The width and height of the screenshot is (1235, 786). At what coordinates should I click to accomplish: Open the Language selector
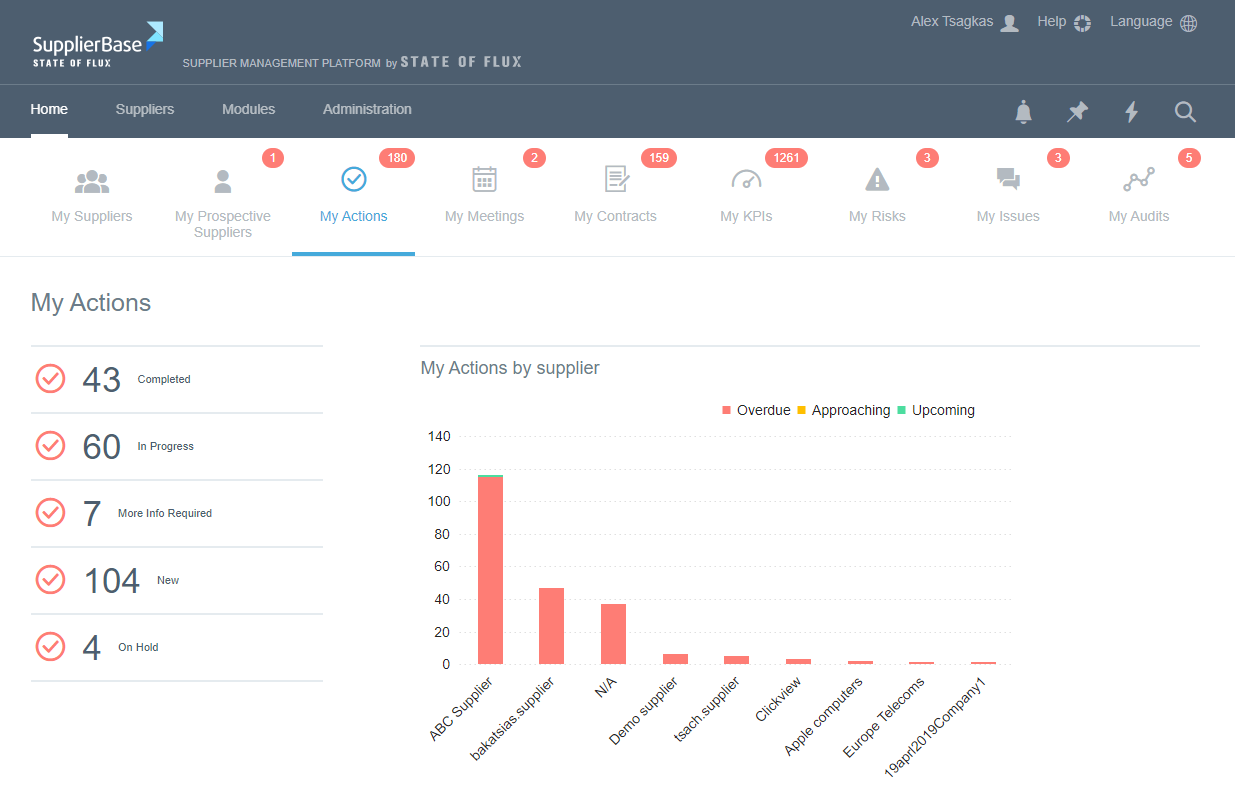1153,22
